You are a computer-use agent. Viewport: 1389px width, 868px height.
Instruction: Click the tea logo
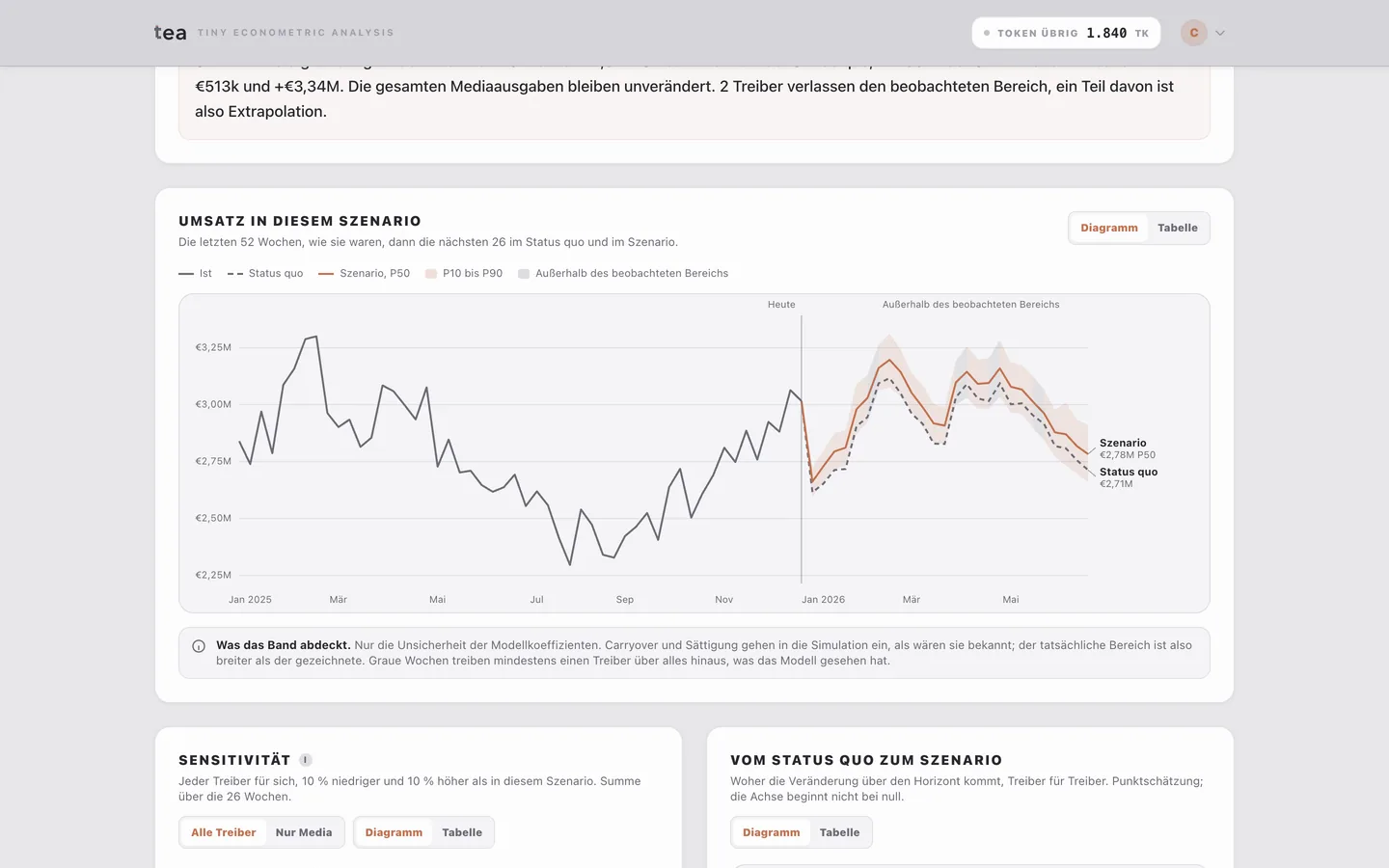coord(171,33)
